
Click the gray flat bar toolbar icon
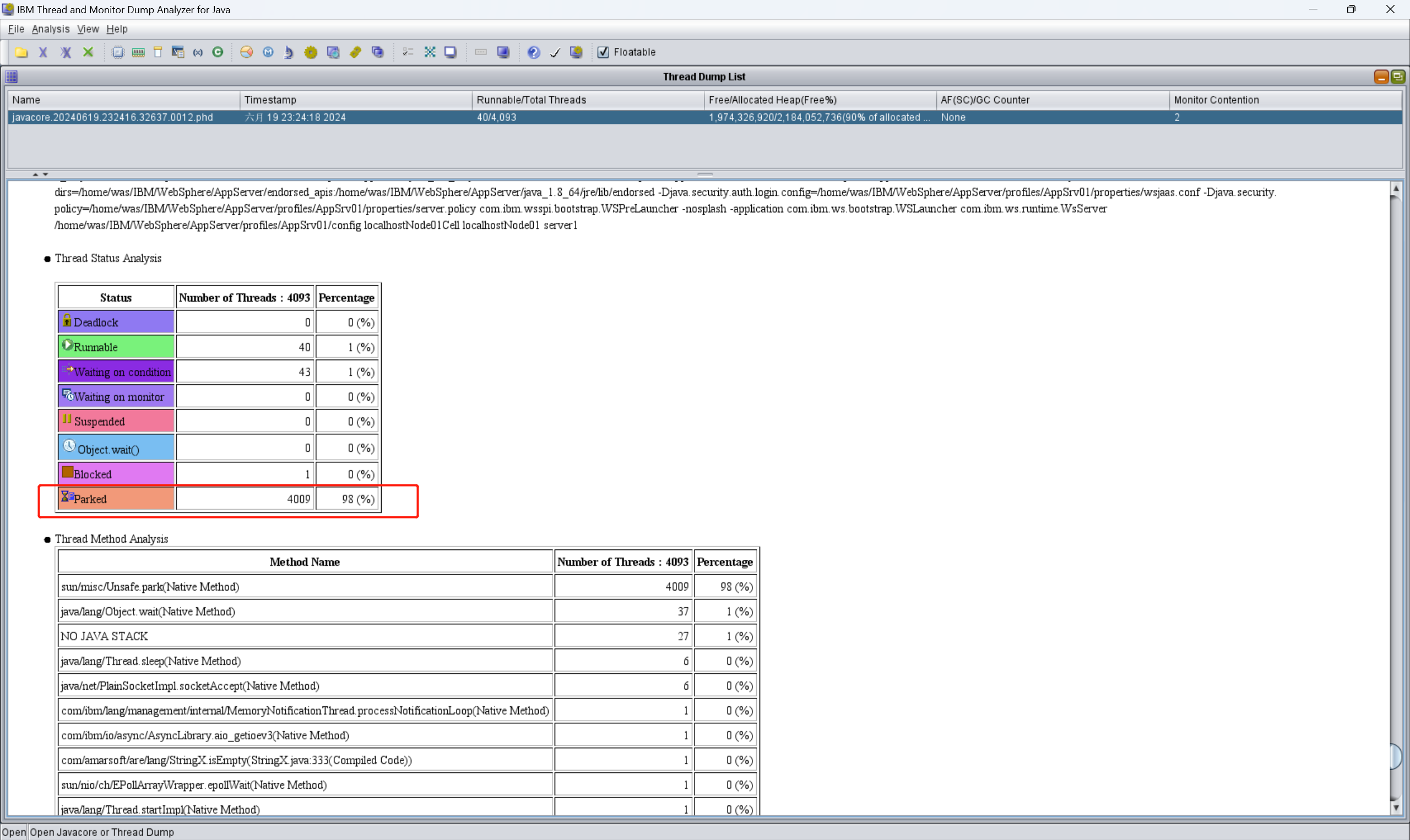tap(481, 52)
